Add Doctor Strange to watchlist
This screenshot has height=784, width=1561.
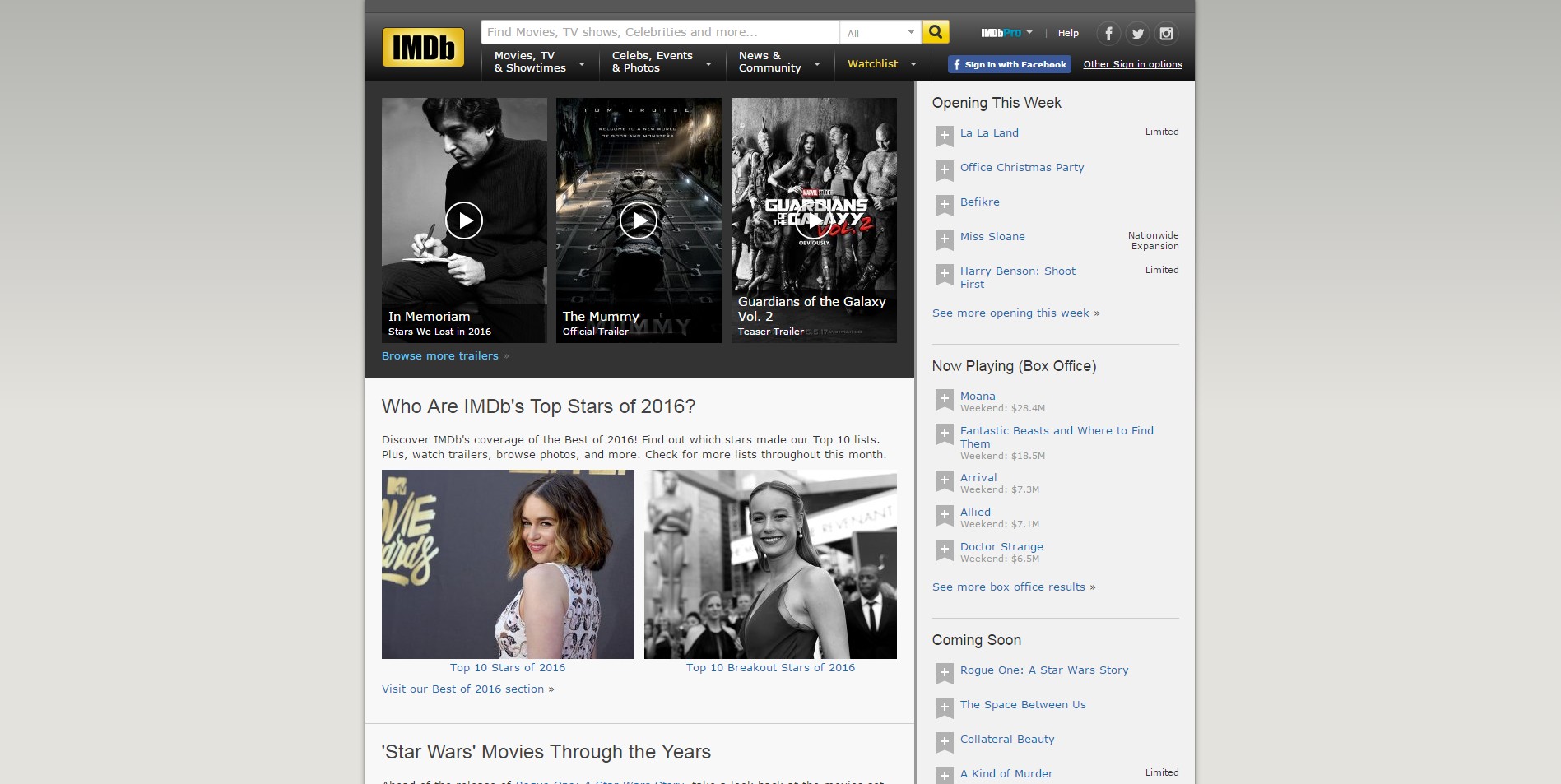coord(945,550)
